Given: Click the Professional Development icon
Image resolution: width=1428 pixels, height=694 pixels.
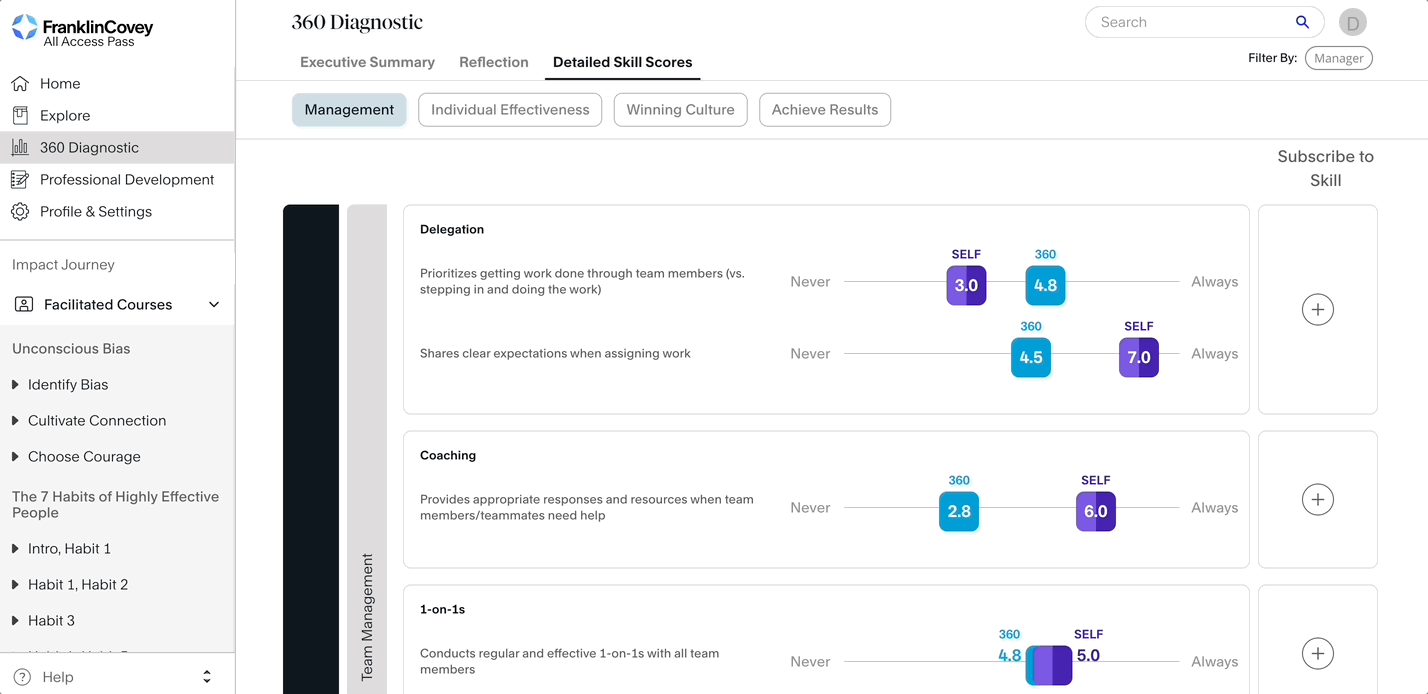Looking at the screenshot, I should pyautogui.click(x=20, y=180).
